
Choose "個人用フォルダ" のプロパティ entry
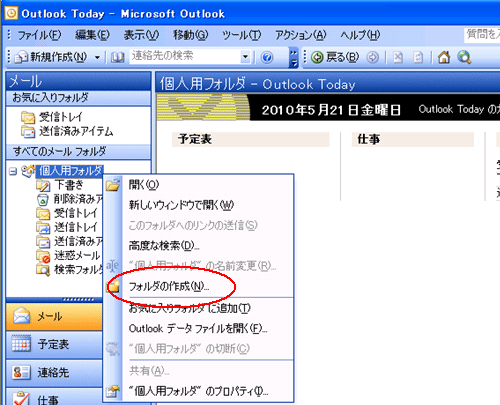point(198,391)
